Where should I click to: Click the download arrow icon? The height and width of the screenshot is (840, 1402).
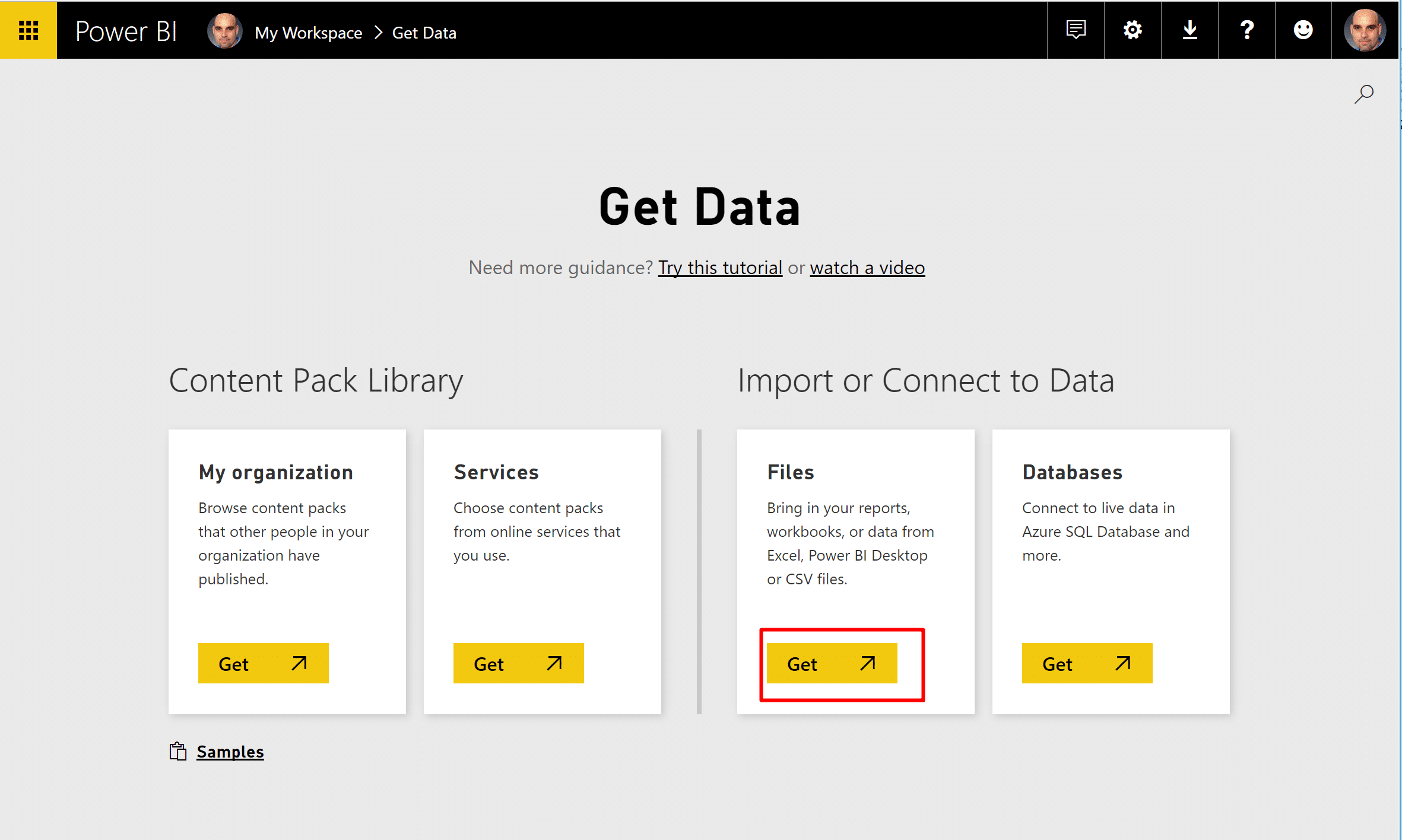[1190, 30]
